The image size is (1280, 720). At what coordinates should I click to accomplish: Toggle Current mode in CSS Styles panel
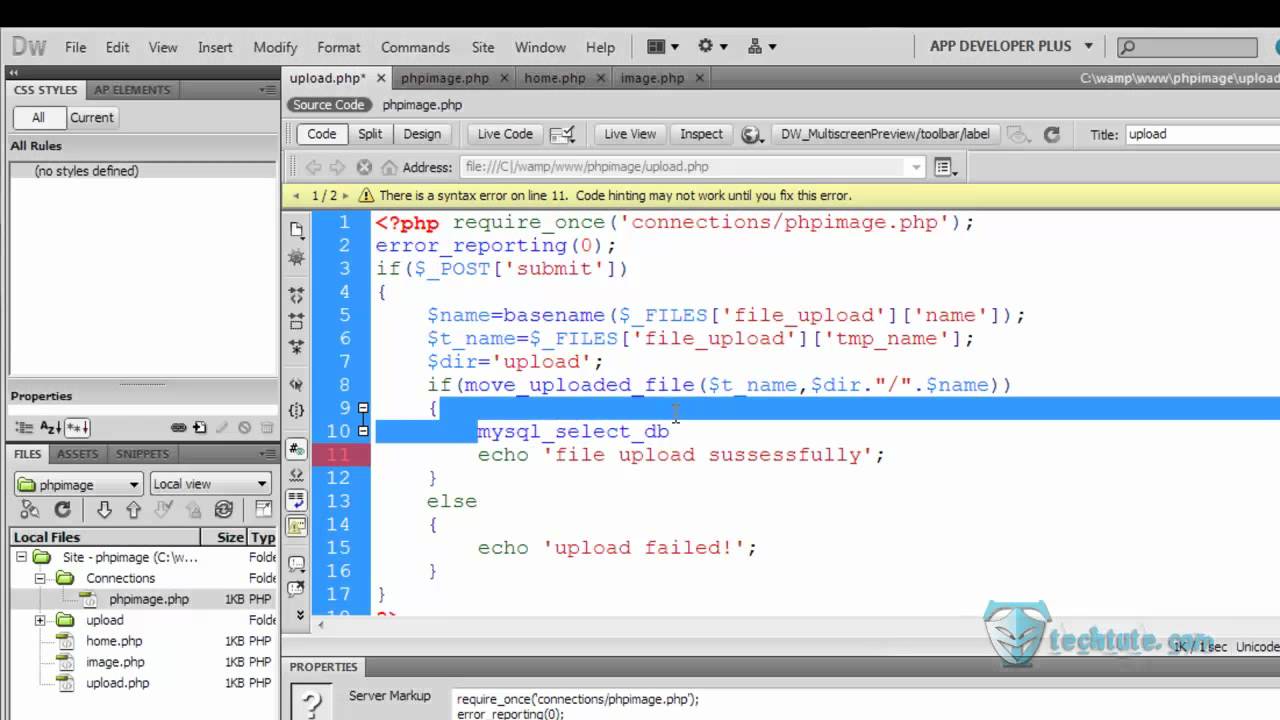(92, 117)
